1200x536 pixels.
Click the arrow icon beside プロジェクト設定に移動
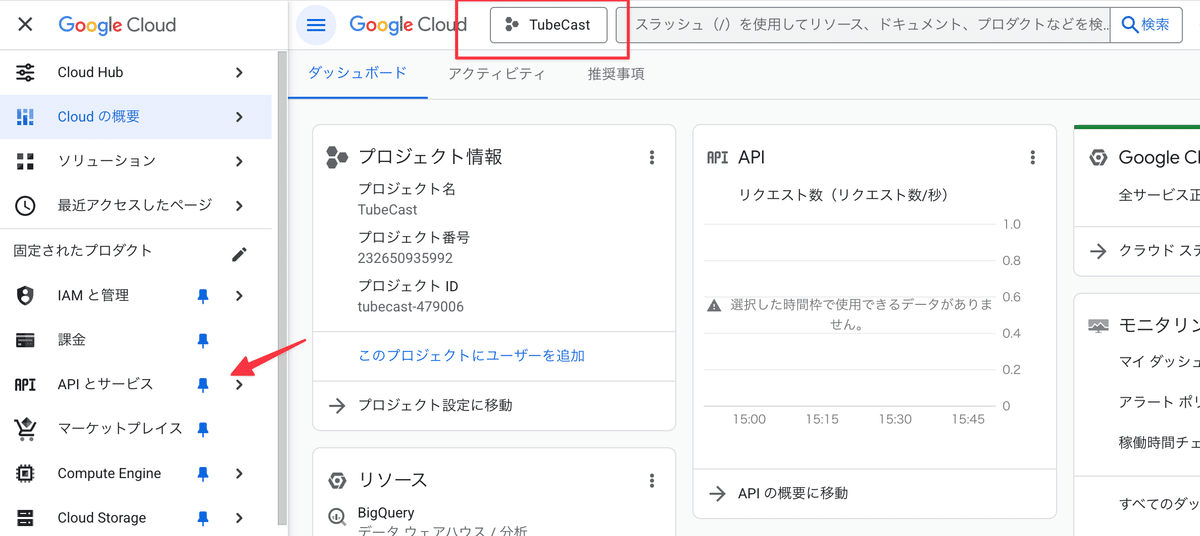click(337, 405)
